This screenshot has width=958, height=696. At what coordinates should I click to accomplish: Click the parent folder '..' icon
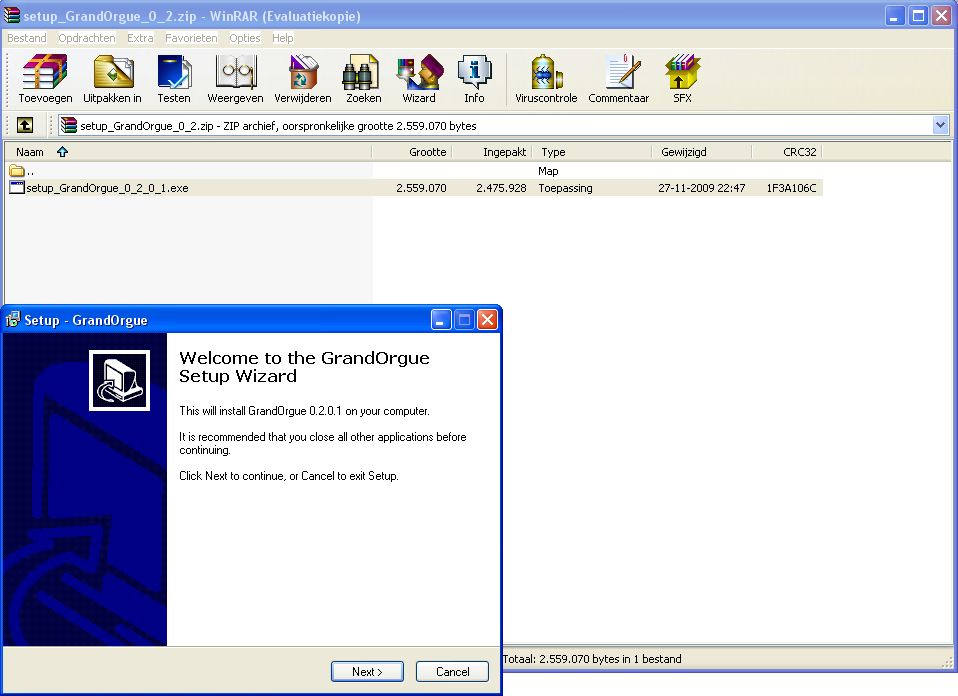tap(16, 170)
